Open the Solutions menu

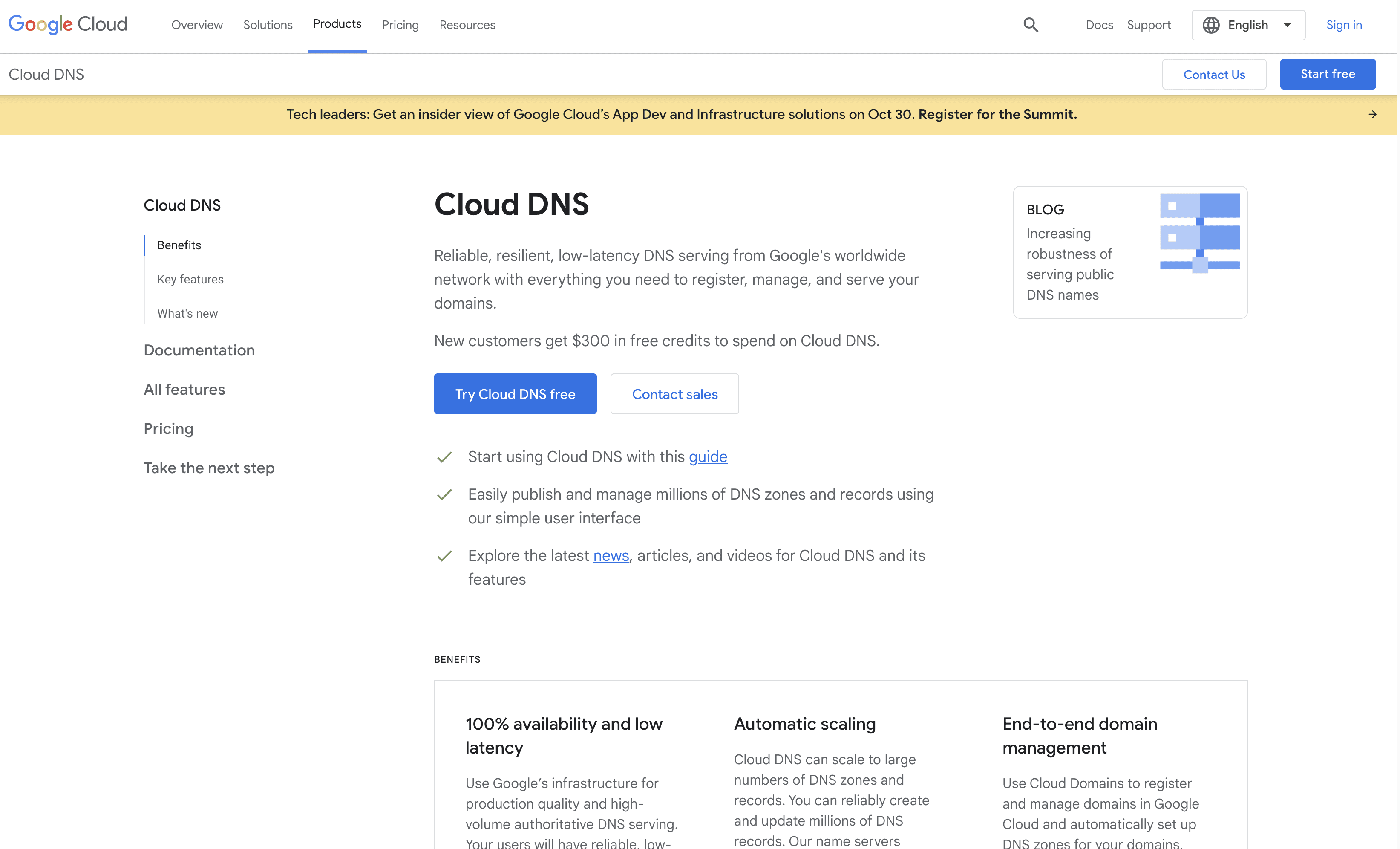tap(268, 25)
